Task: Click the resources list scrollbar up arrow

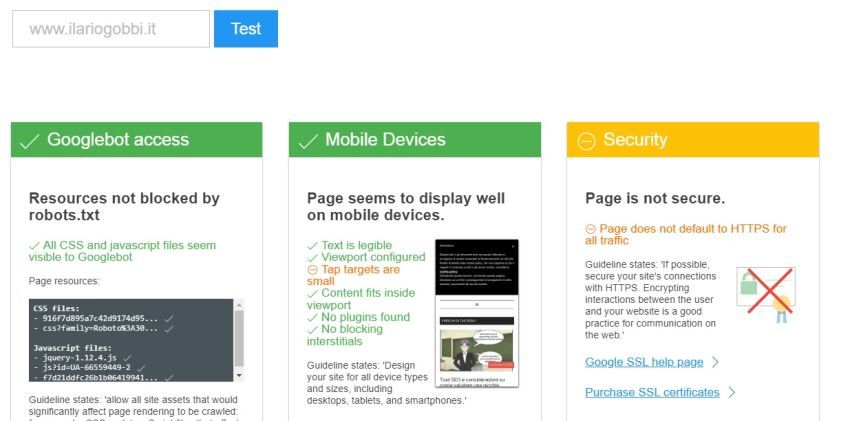Action: point(239,304)
